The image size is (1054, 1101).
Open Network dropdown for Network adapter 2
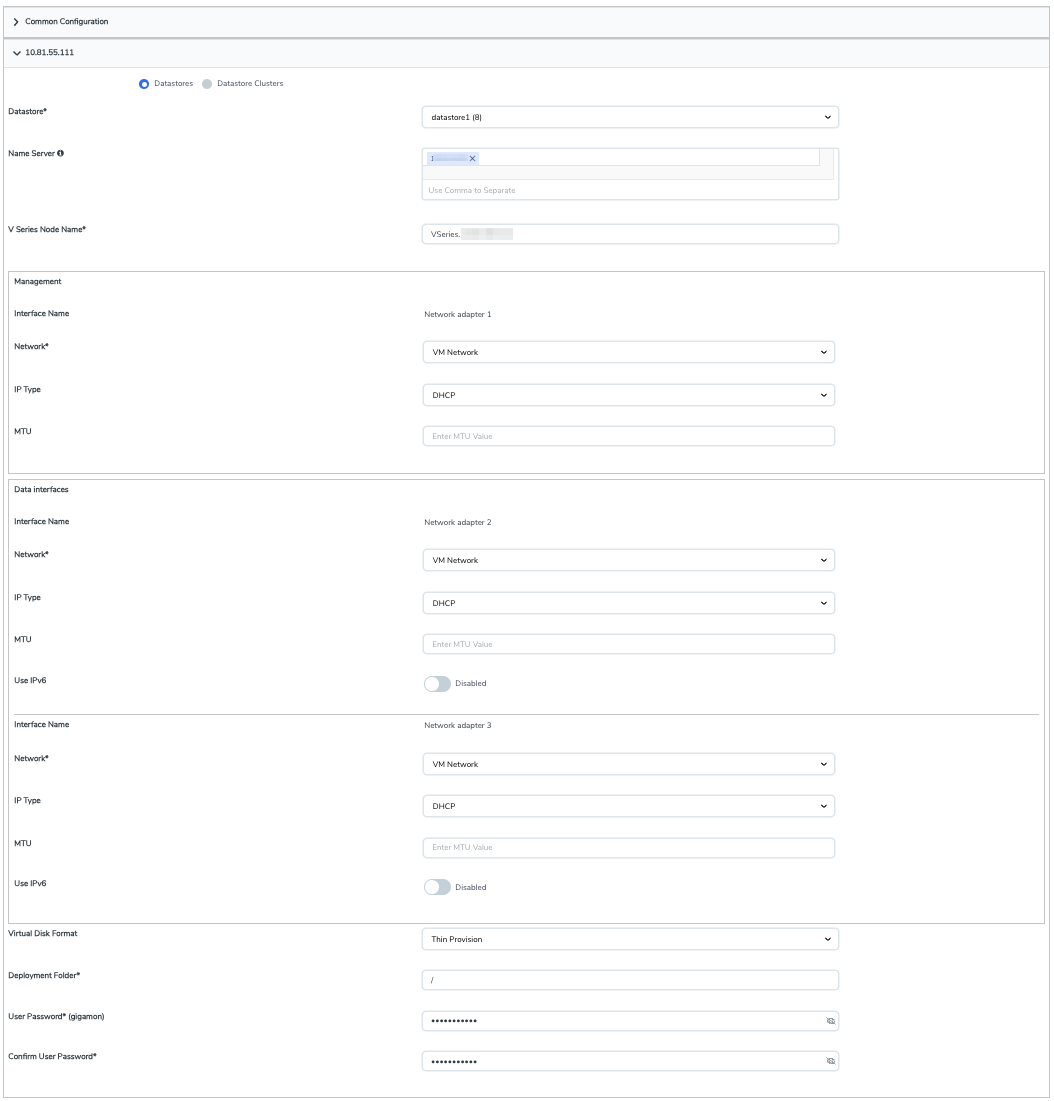click(x=628, y=560)
